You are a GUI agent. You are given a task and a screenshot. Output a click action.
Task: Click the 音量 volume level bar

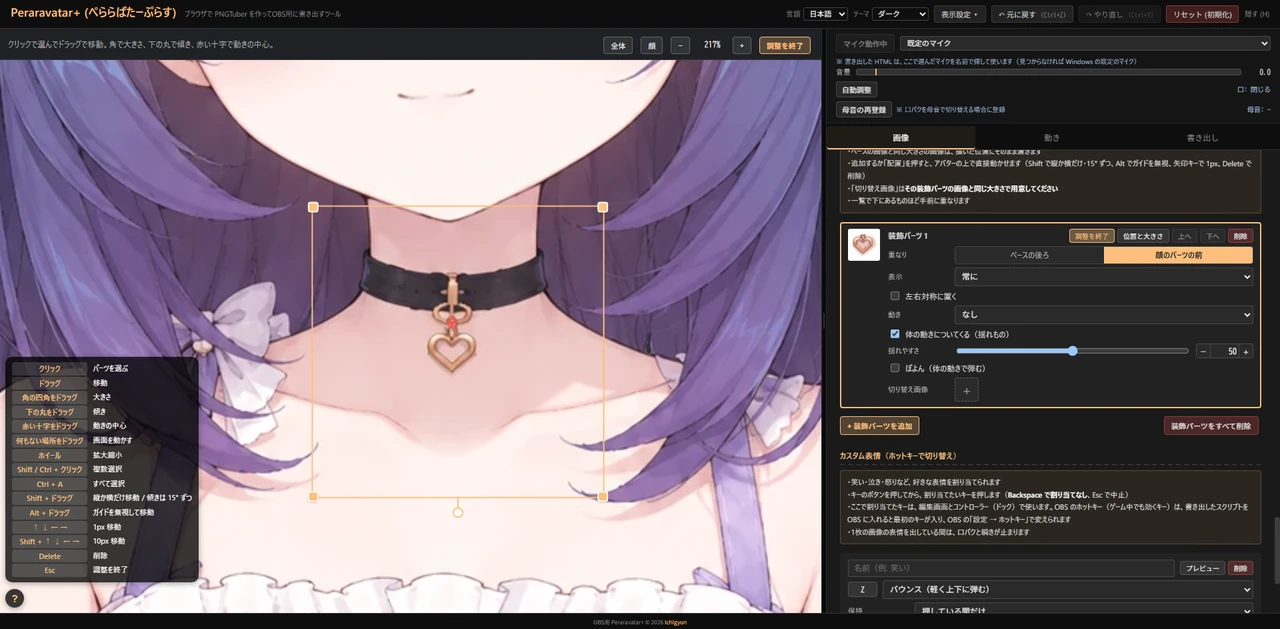[1047, 72]
